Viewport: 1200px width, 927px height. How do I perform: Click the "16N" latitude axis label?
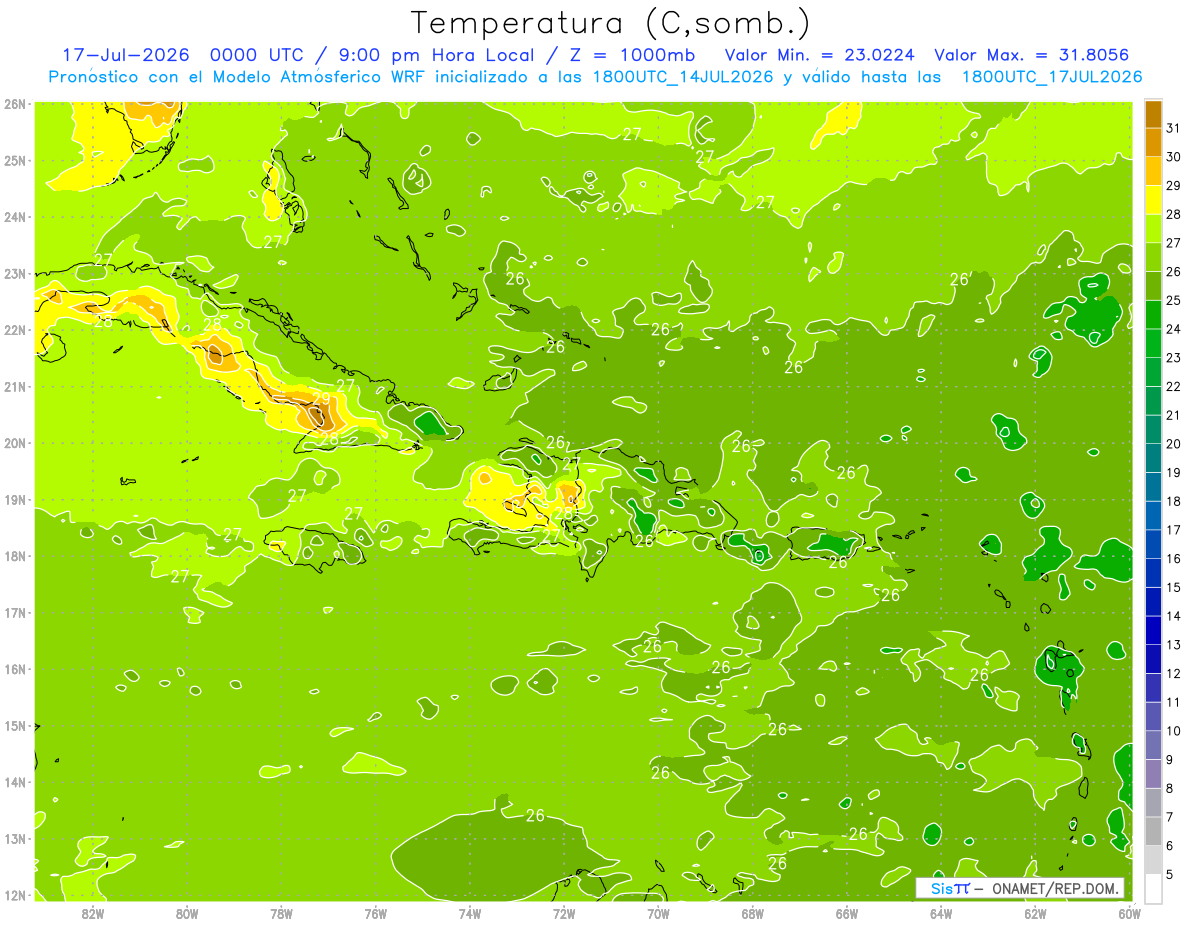(x=15, y=669)
